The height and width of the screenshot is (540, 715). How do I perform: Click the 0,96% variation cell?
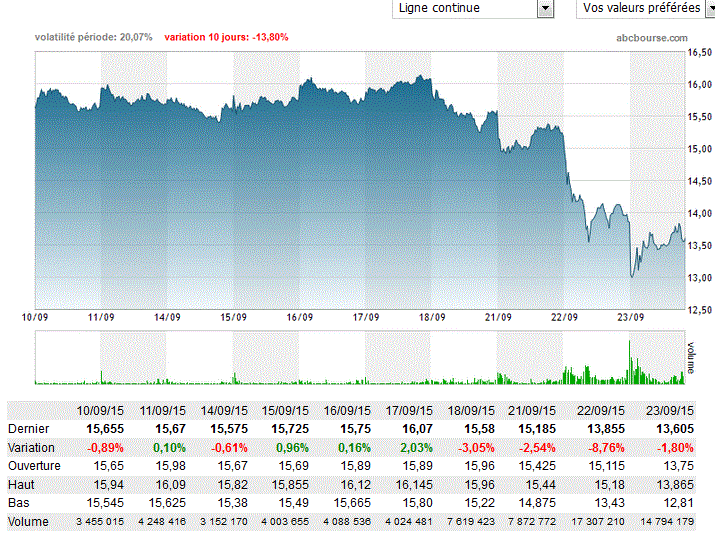coord(292,448)
